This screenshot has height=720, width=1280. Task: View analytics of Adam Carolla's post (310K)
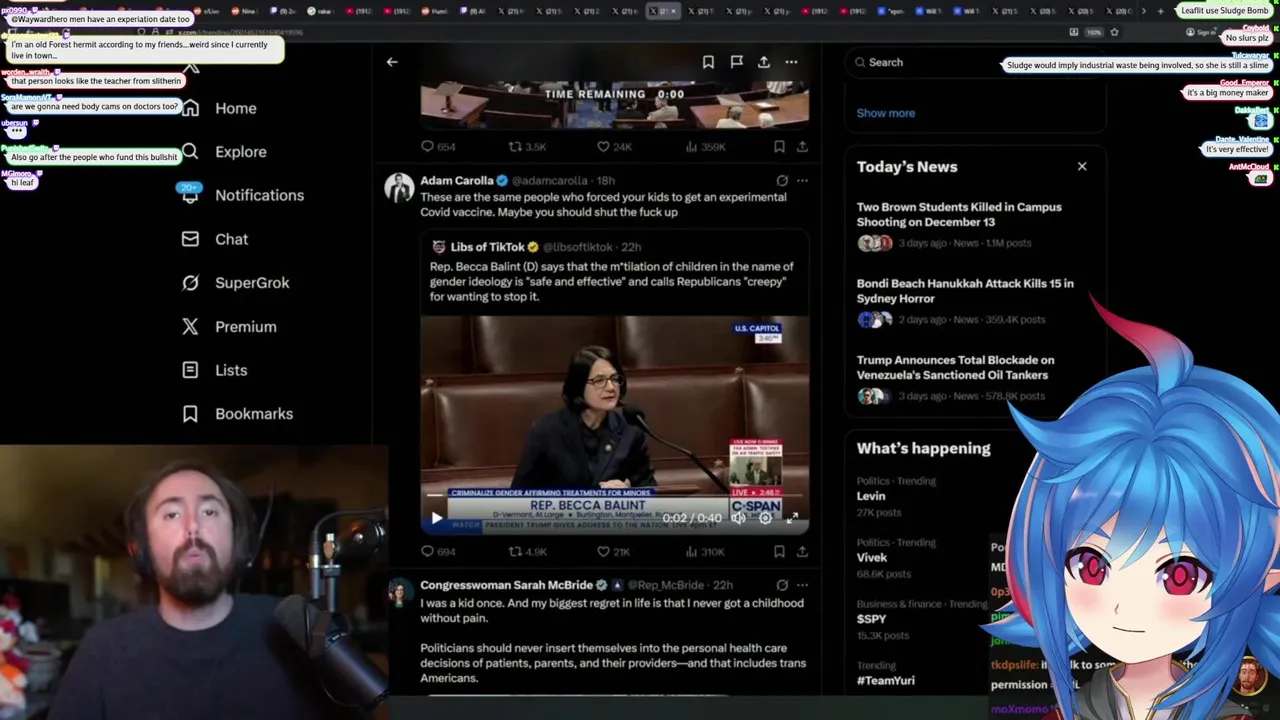tap(705, 551)
